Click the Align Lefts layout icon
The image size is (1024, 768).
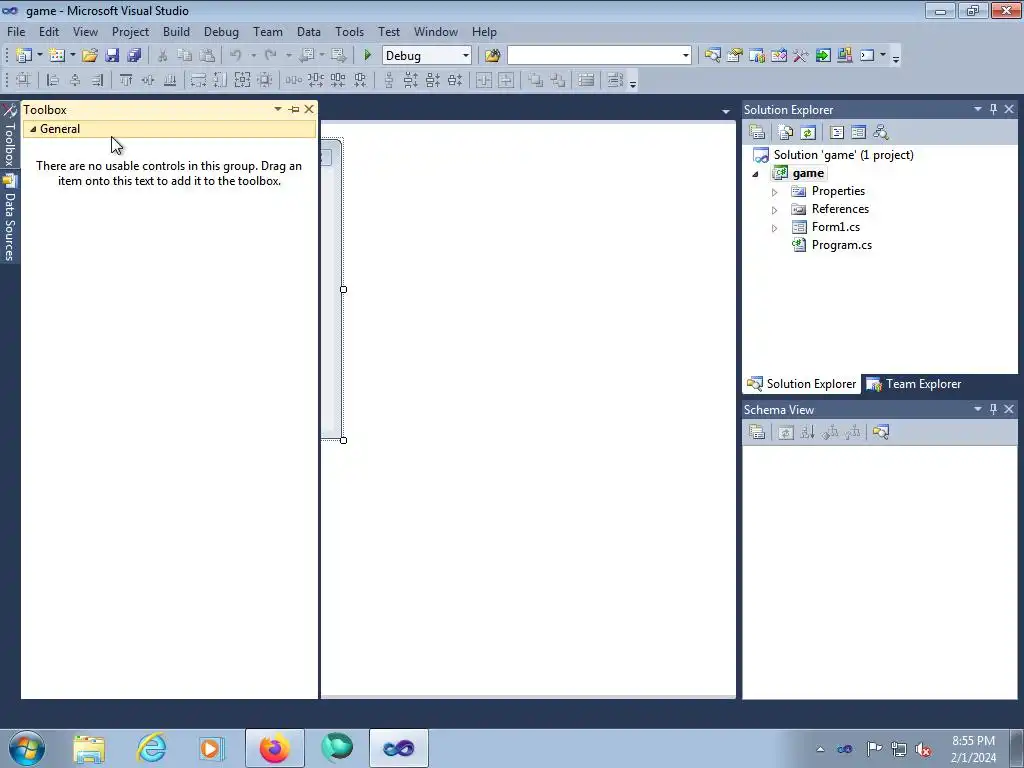(53, 80)
